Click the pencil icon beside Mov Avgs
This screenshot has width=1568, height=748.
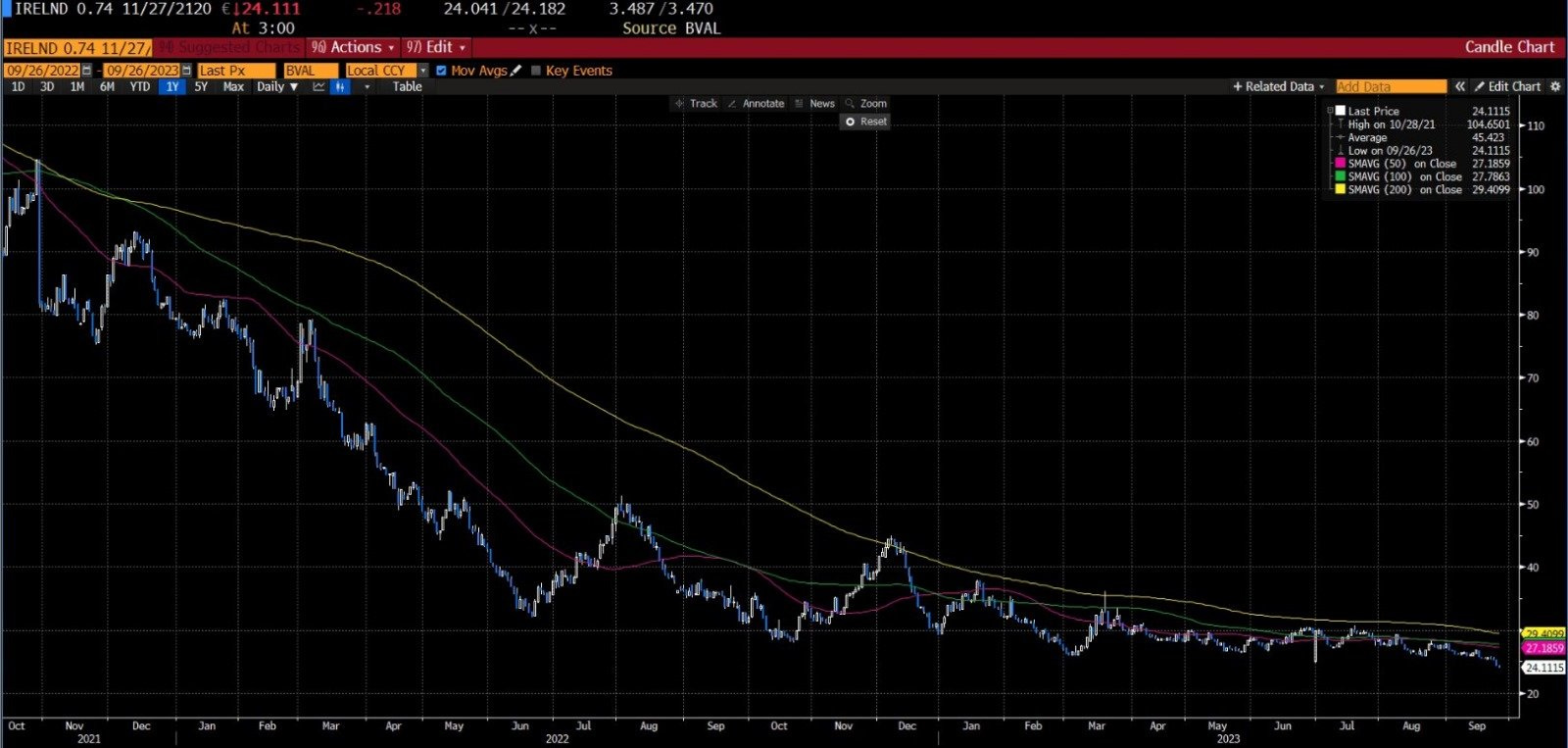[x=516, y=71]
